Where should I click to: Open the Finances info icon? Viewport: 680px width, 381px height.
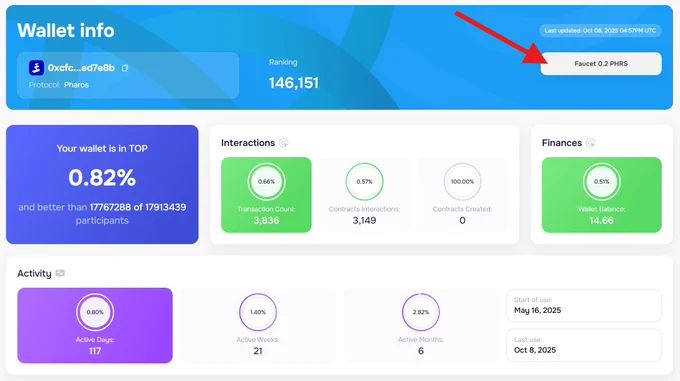[591, 143]
